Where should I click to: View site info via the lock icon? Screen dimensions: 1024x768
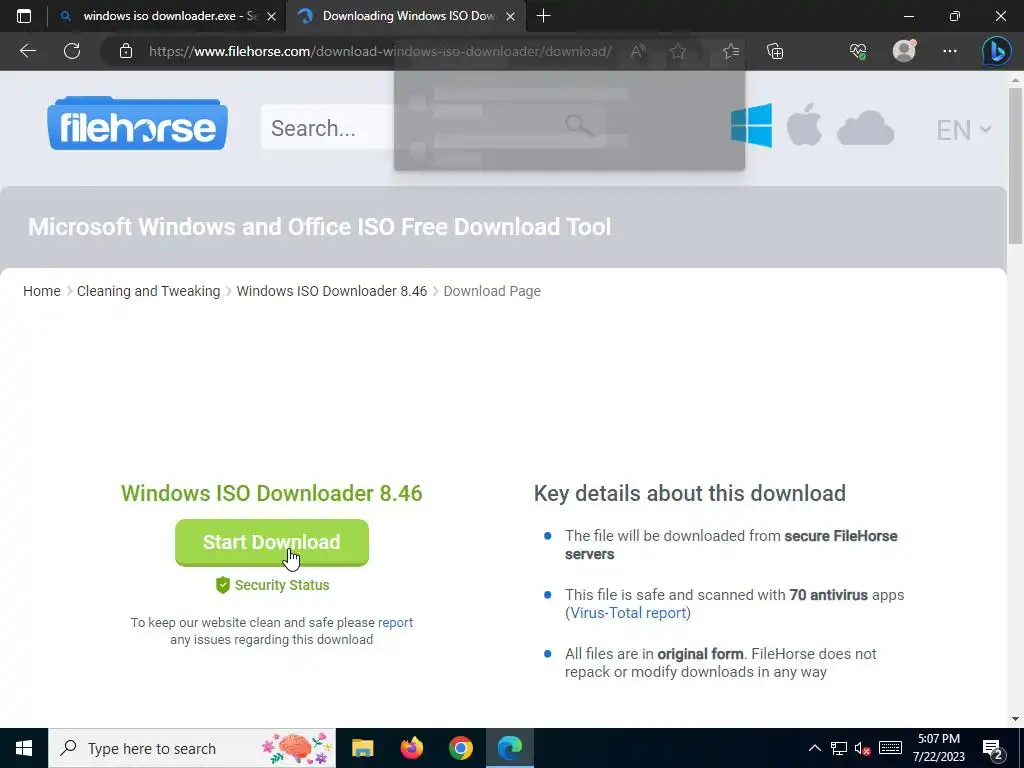[x=125, y=51]
